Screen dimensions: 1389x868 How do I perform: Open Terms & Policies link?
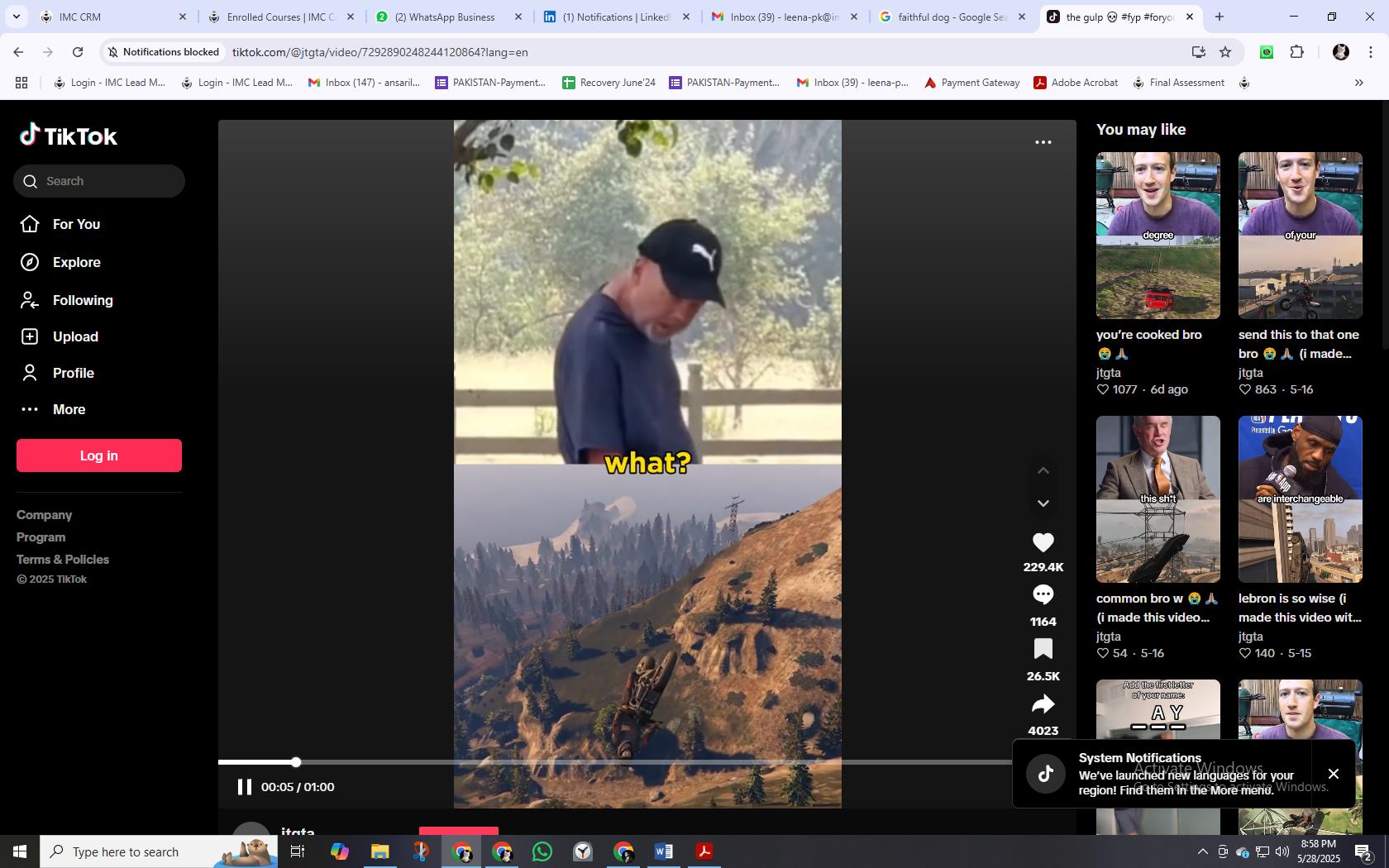[x=63, y=560]
